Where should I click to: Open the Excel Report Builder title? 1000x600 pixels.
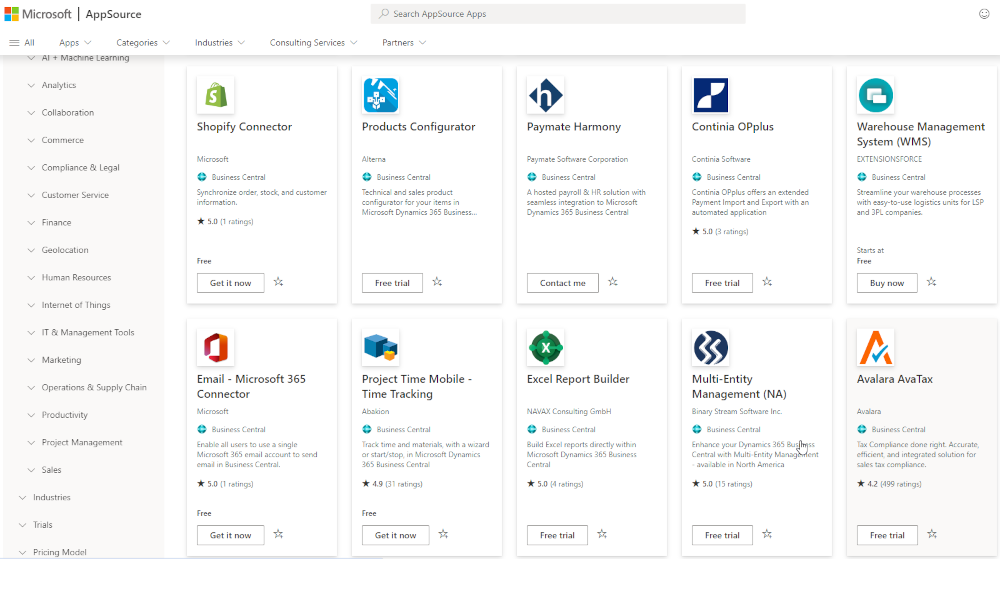pos(578,379)
